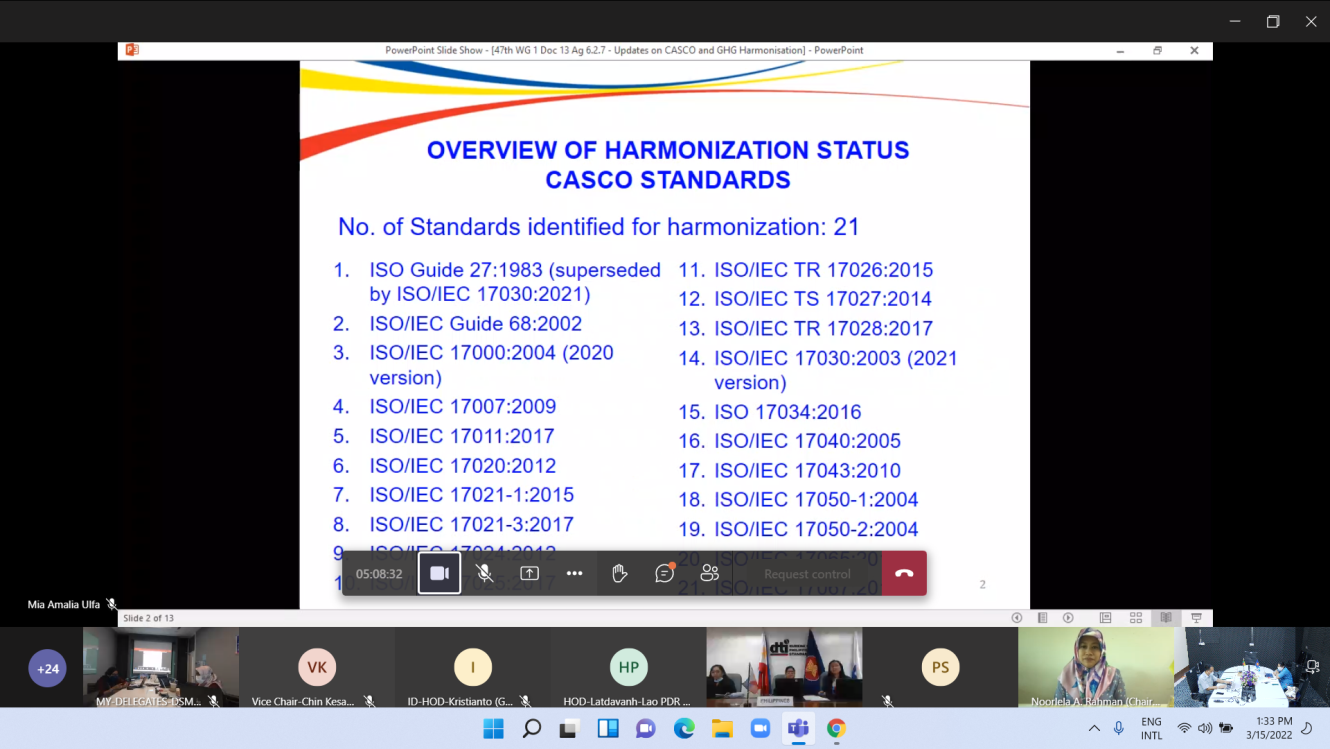Click 'ISO/IEC 17011:2017' on the slide
This screenshot has width=1330, height=749.
pyautogui.click(x=462, y=436)
